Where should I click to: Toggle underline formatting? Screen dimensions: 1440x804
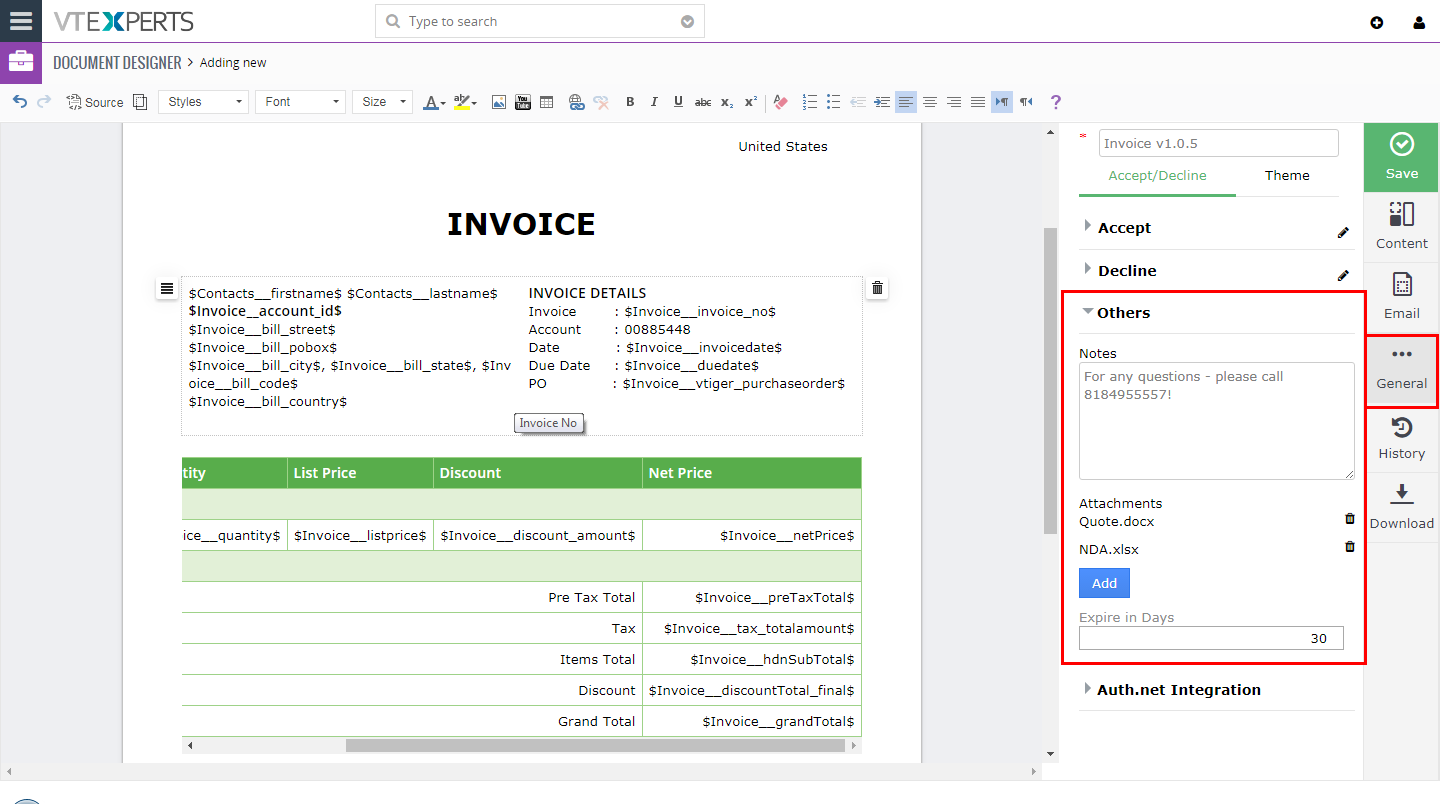[x=678, y=102]
